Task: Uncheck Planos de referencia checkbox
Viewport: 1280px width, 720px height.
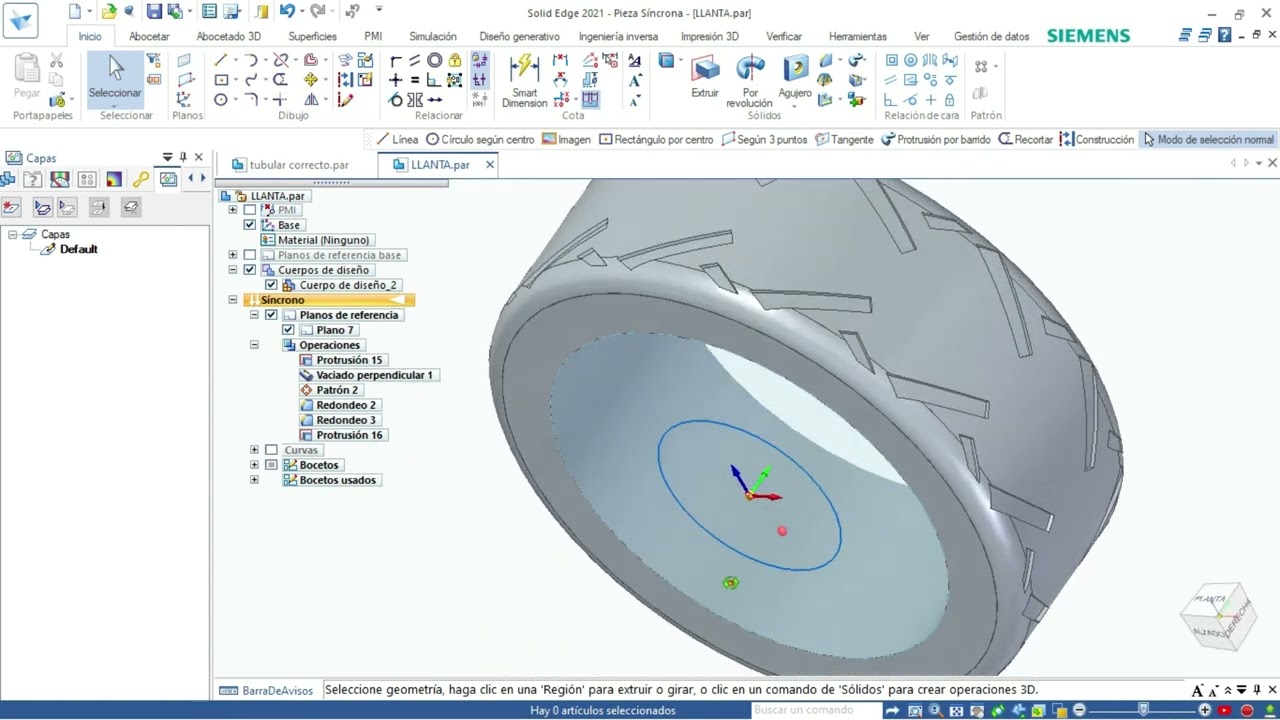Action: coord(271,315)
